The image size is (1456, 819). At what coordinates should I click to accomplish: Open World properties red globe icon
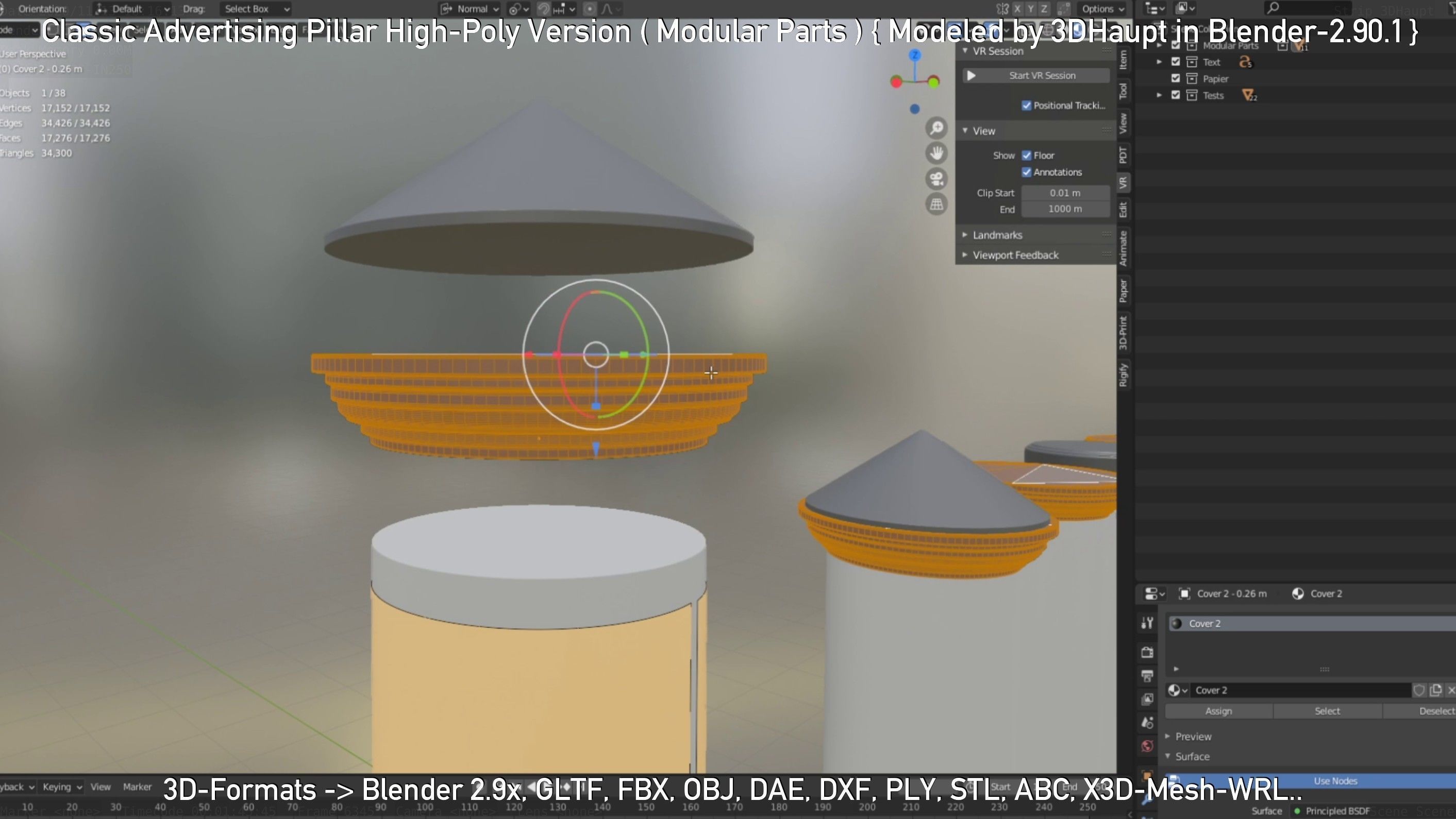1147,746
